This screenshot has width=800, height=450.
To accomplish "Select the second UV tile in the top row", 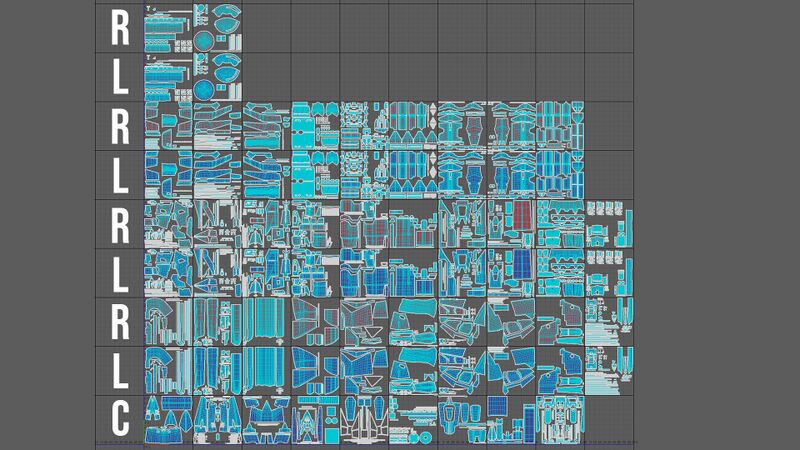I will (x=217, y=27).
